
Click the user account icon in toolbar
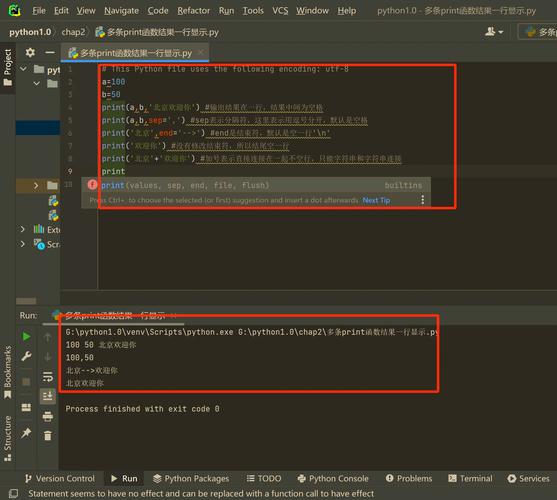(493, 32)
